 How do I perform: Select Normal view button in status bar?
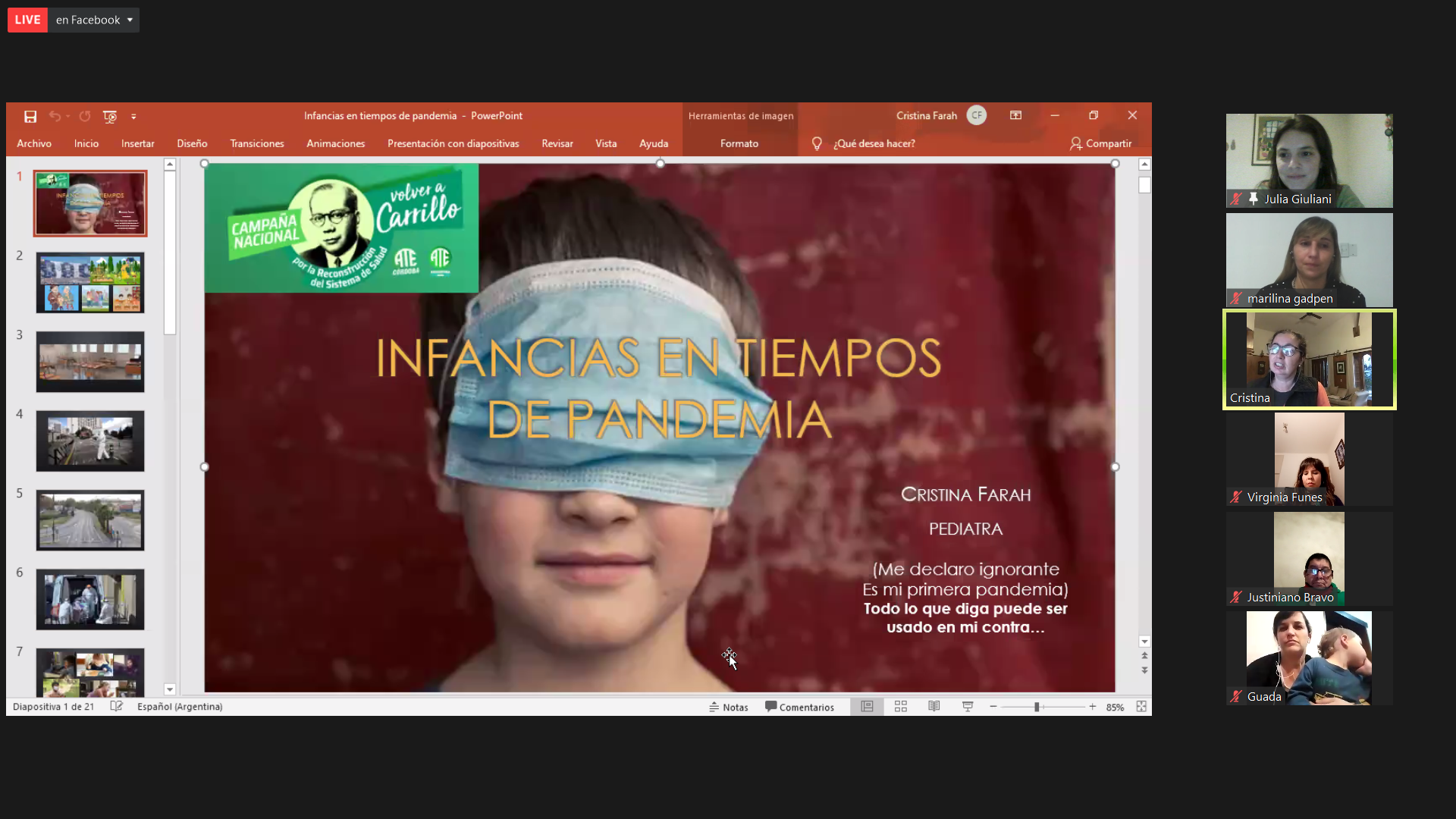(867, 707)
